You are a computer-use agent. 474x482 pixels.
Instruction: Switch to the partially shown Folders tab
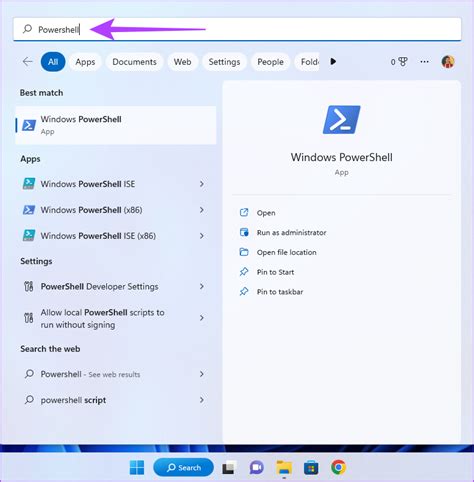coord(307,62)
